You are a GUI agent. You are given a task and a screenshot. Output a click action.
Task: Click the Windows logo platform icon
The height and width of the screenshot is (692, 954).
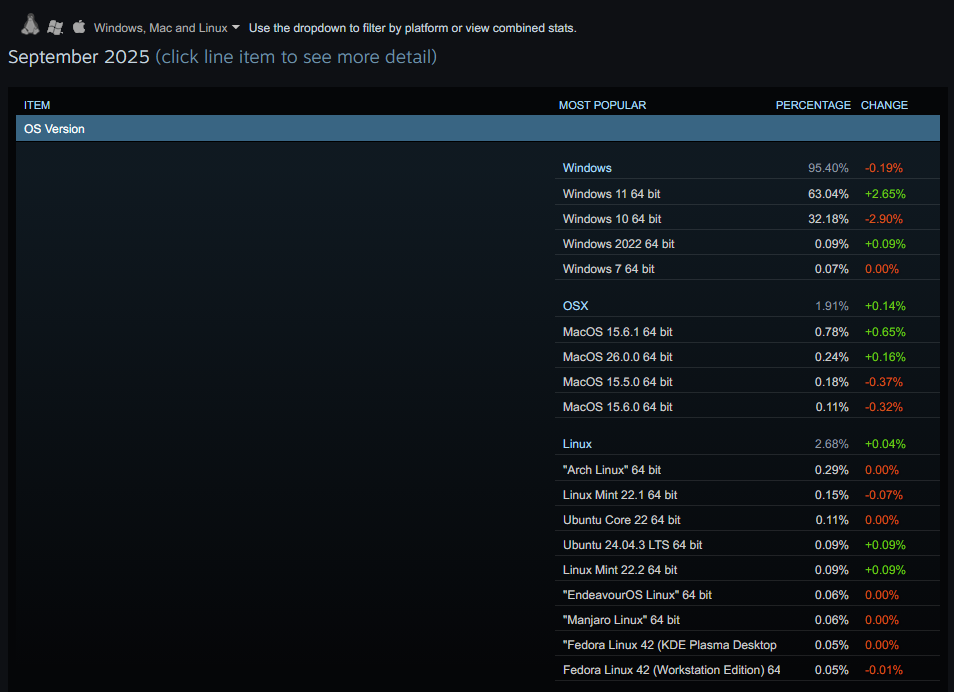point(55,27)
